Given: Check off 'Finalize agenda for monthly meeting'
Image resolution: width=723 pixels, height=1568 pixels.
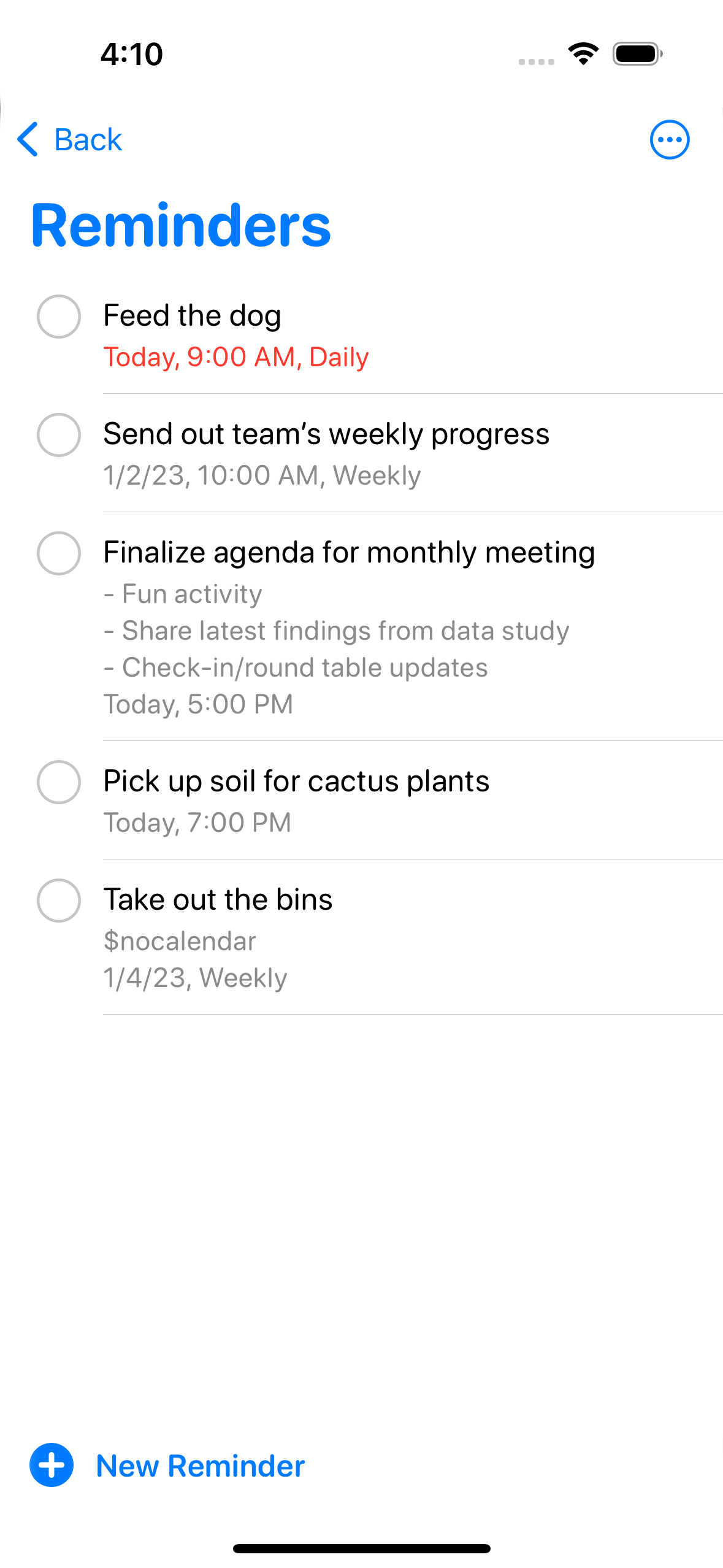Looking at the screenshot, I should (x=59, y=553).
